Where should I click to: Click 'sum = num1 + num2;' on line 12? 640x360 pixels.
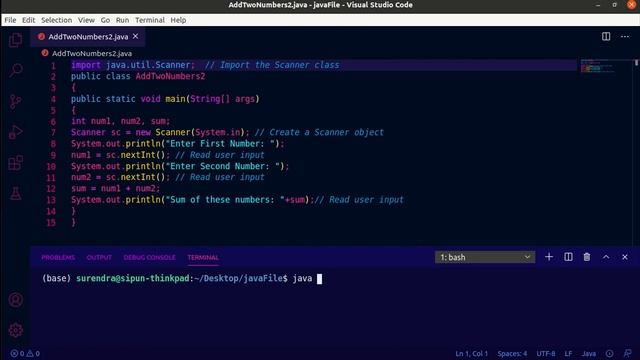point(116,189)
